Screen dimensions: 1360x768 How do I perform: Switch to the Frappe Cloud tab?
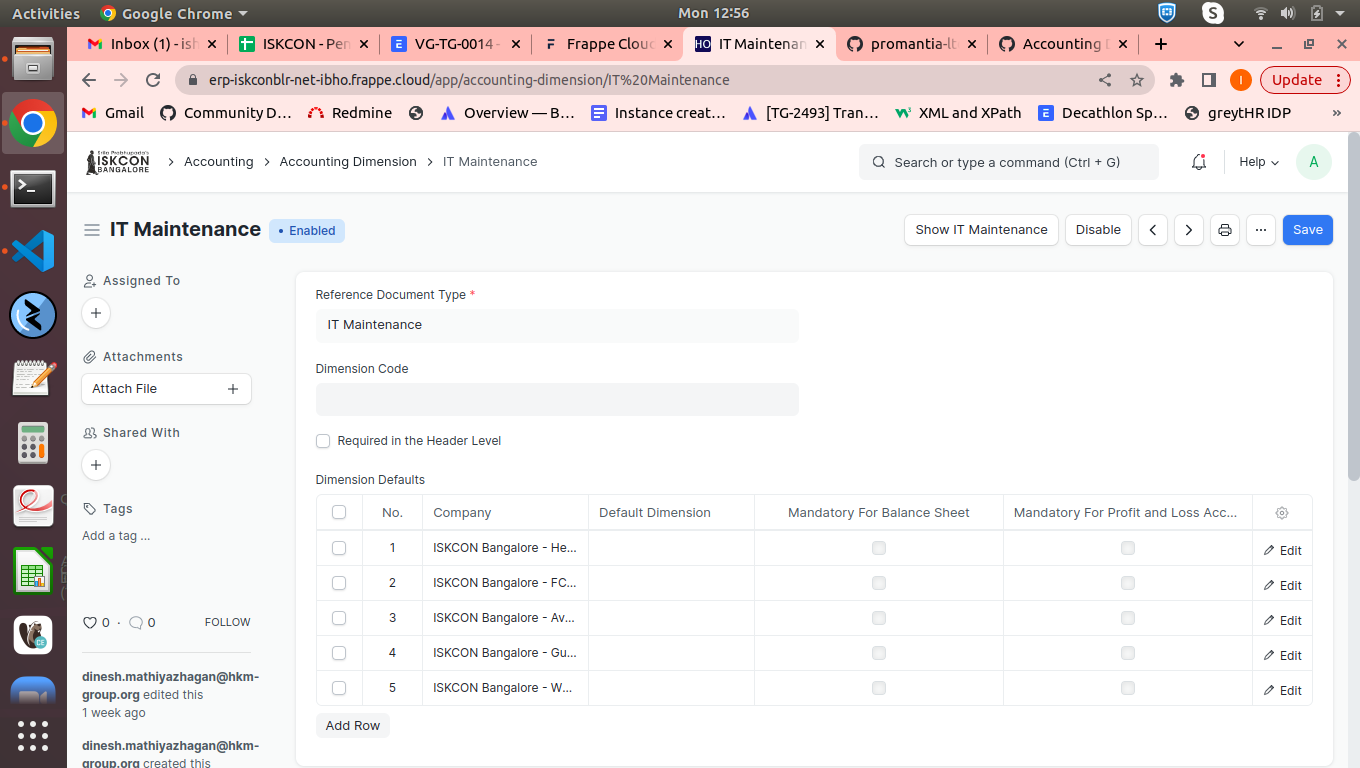600,44
